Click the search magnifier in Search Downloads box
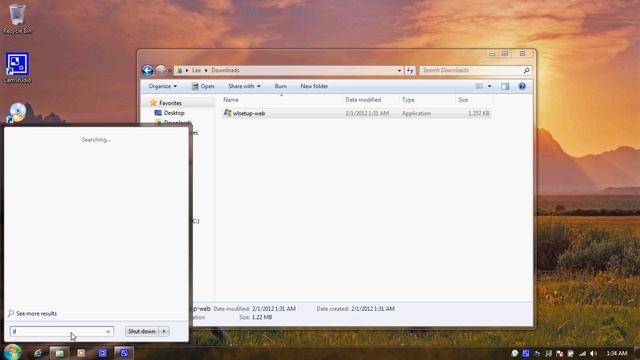Screen dimensions: 640x360 (x=527, y=70)
